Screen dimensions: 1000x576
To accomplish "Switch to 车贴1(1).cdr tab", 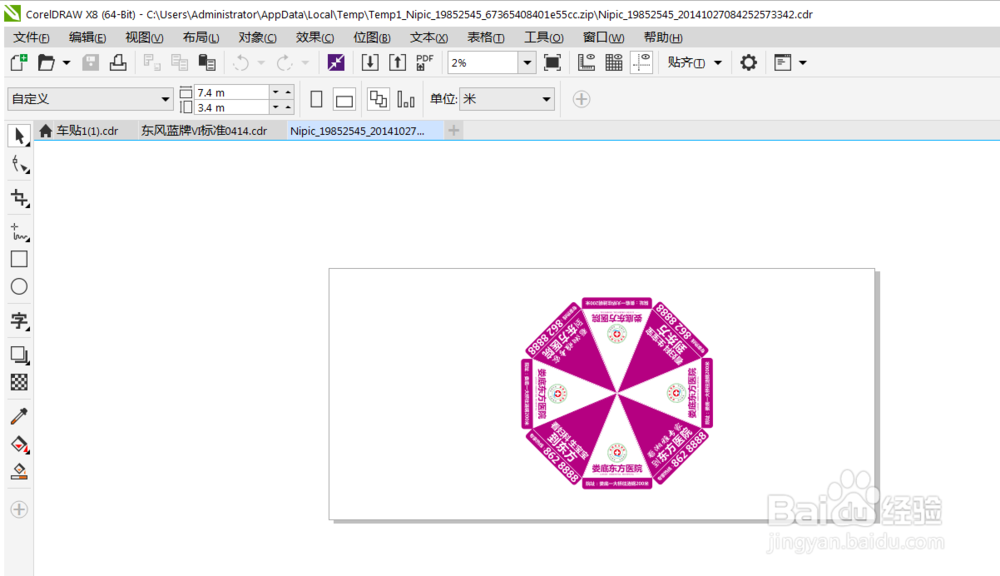I will [x=87, y=131].
